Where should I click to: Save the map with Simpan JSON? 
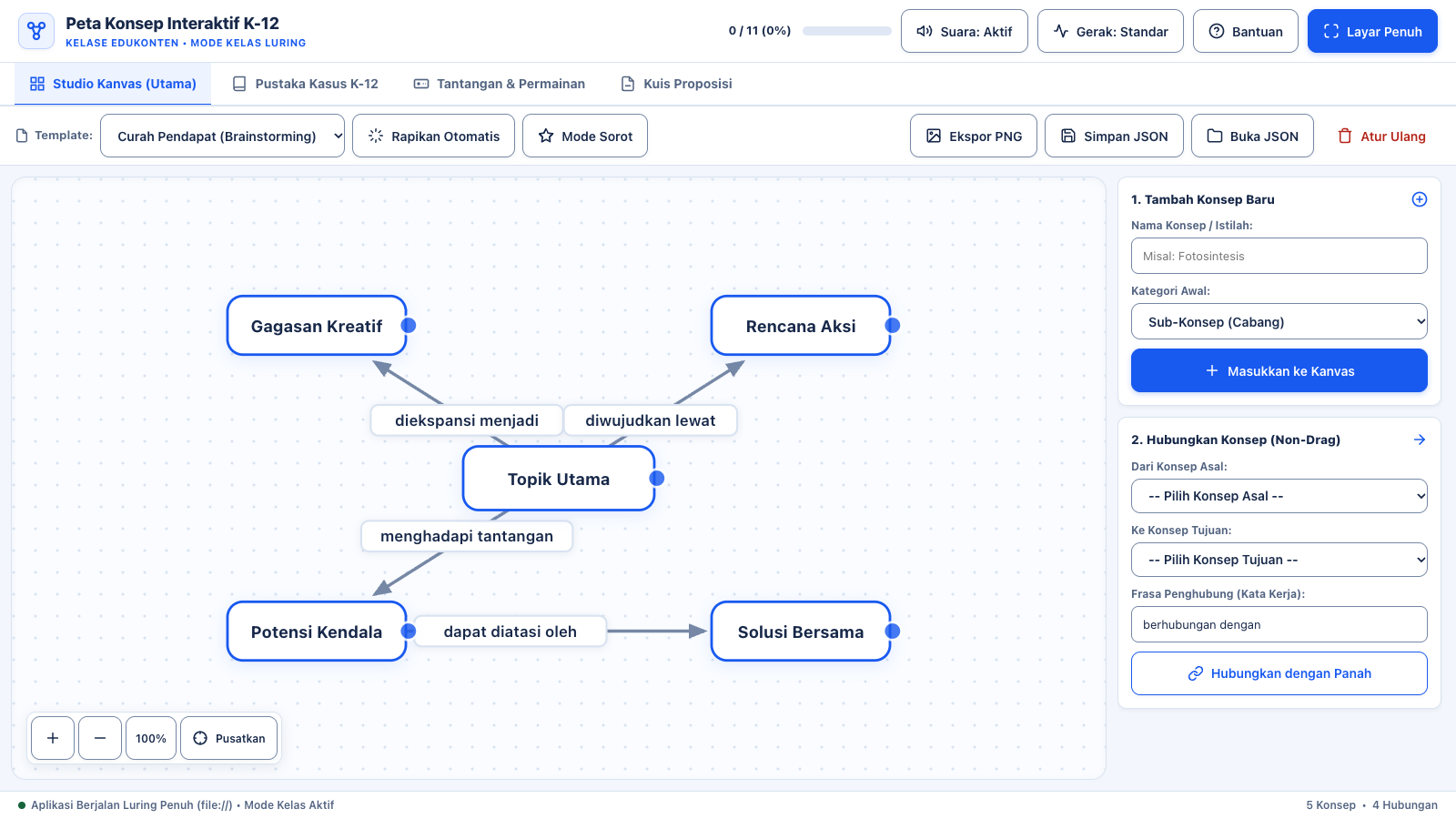pyautogui.click(x=1114, y=136)
